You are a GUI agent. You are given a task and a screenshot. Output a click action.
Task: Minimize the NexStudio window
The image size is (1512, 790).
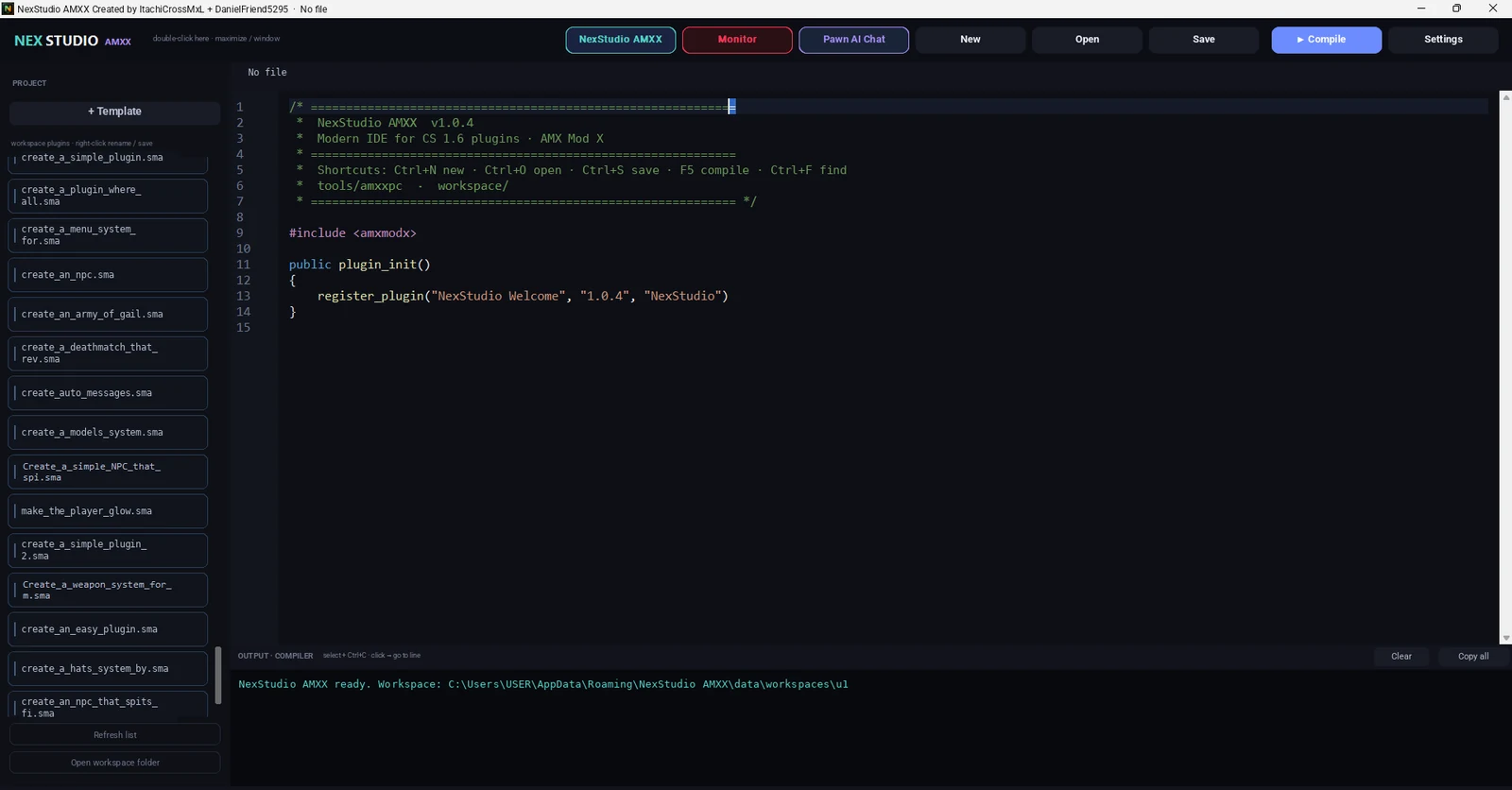(1420, 9)
